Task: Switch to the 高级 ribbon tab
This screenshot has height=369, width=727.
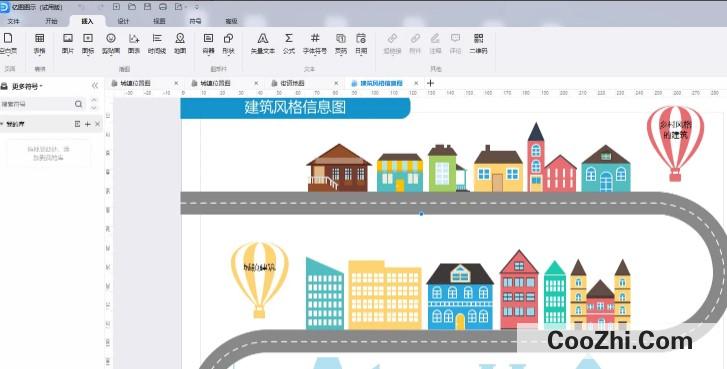Action: tap(231, 21)
